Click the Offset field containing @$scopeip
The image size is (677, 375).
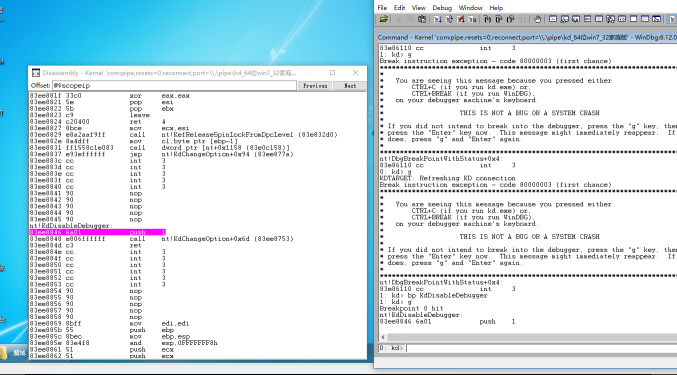[x=174, y=86]
